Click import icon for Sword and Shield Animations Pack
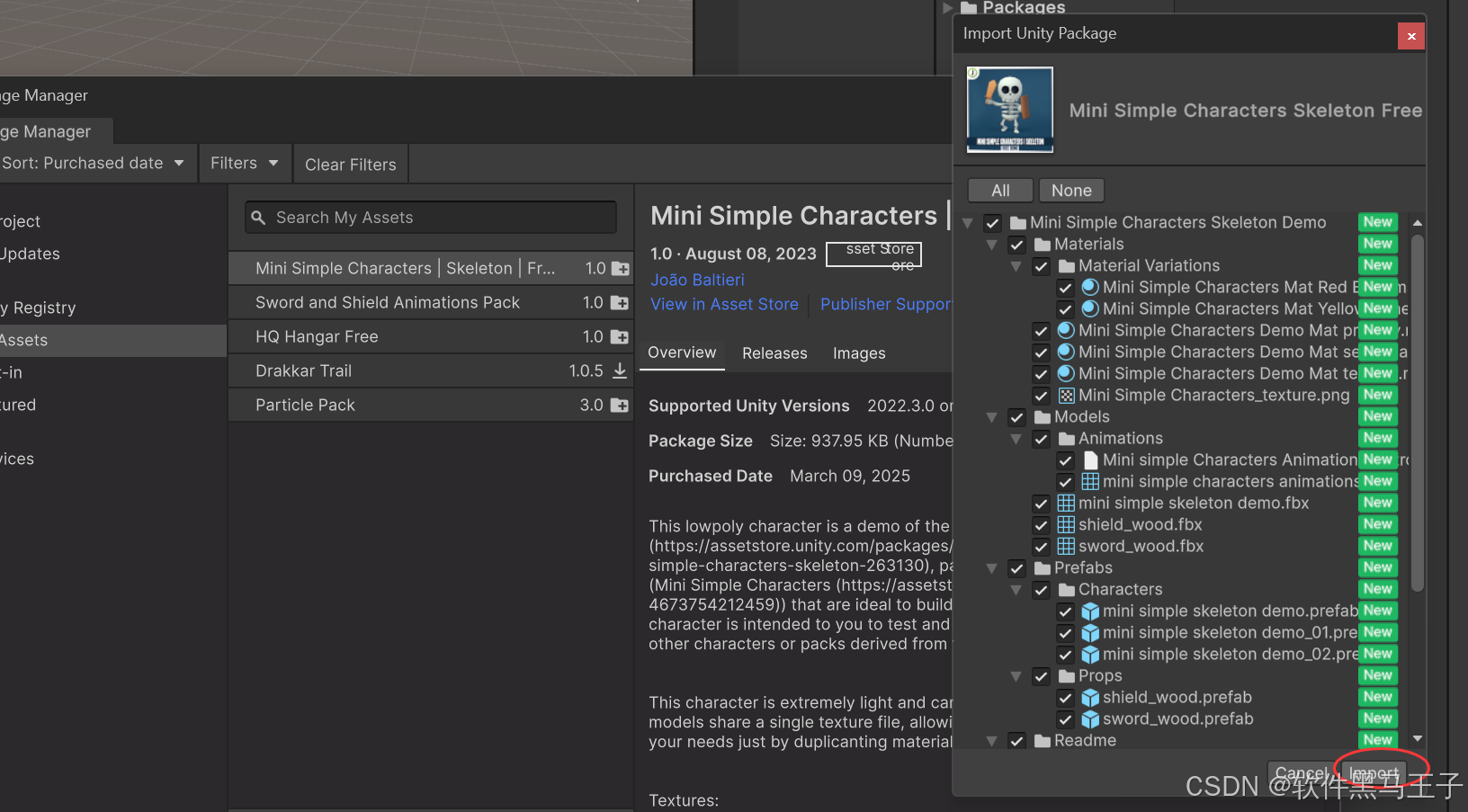 coord(620,302)
